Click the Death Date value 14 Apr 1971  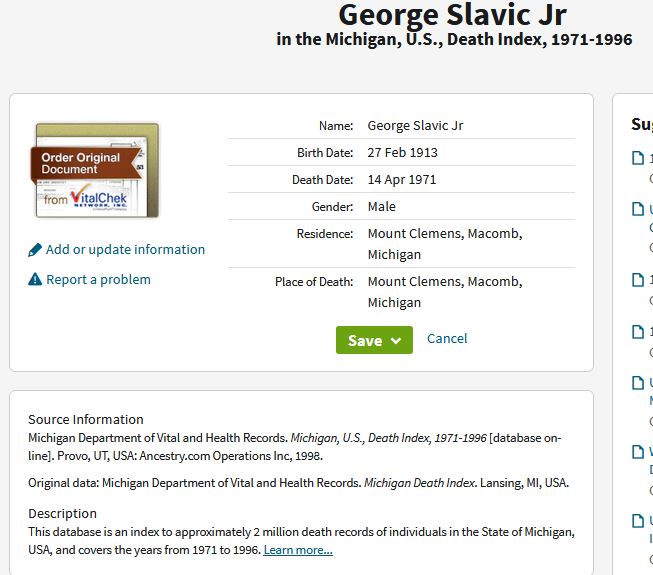point(401,179)
